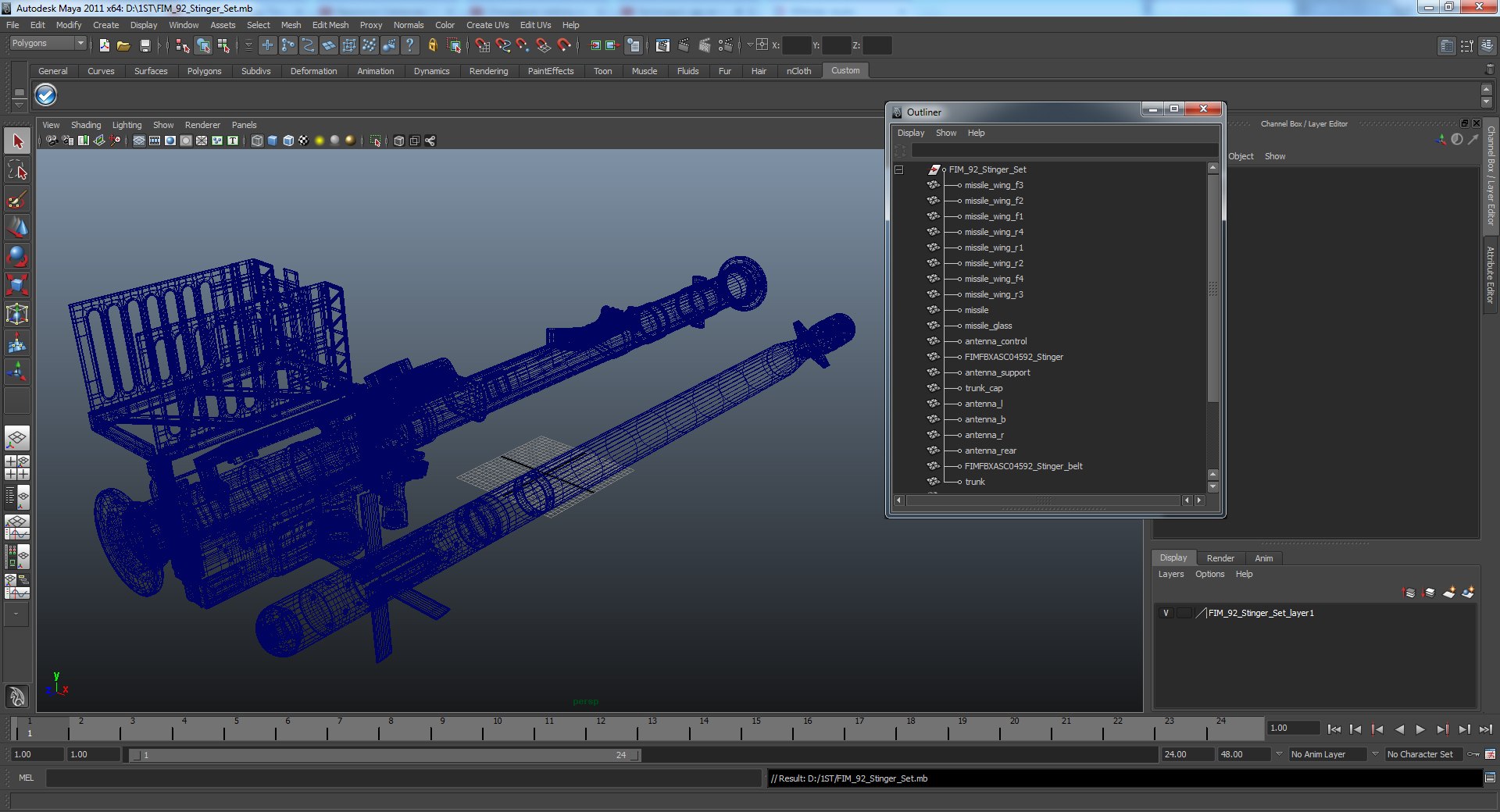Click the Outliner horizontal scrollbar

pos(1044,500)
